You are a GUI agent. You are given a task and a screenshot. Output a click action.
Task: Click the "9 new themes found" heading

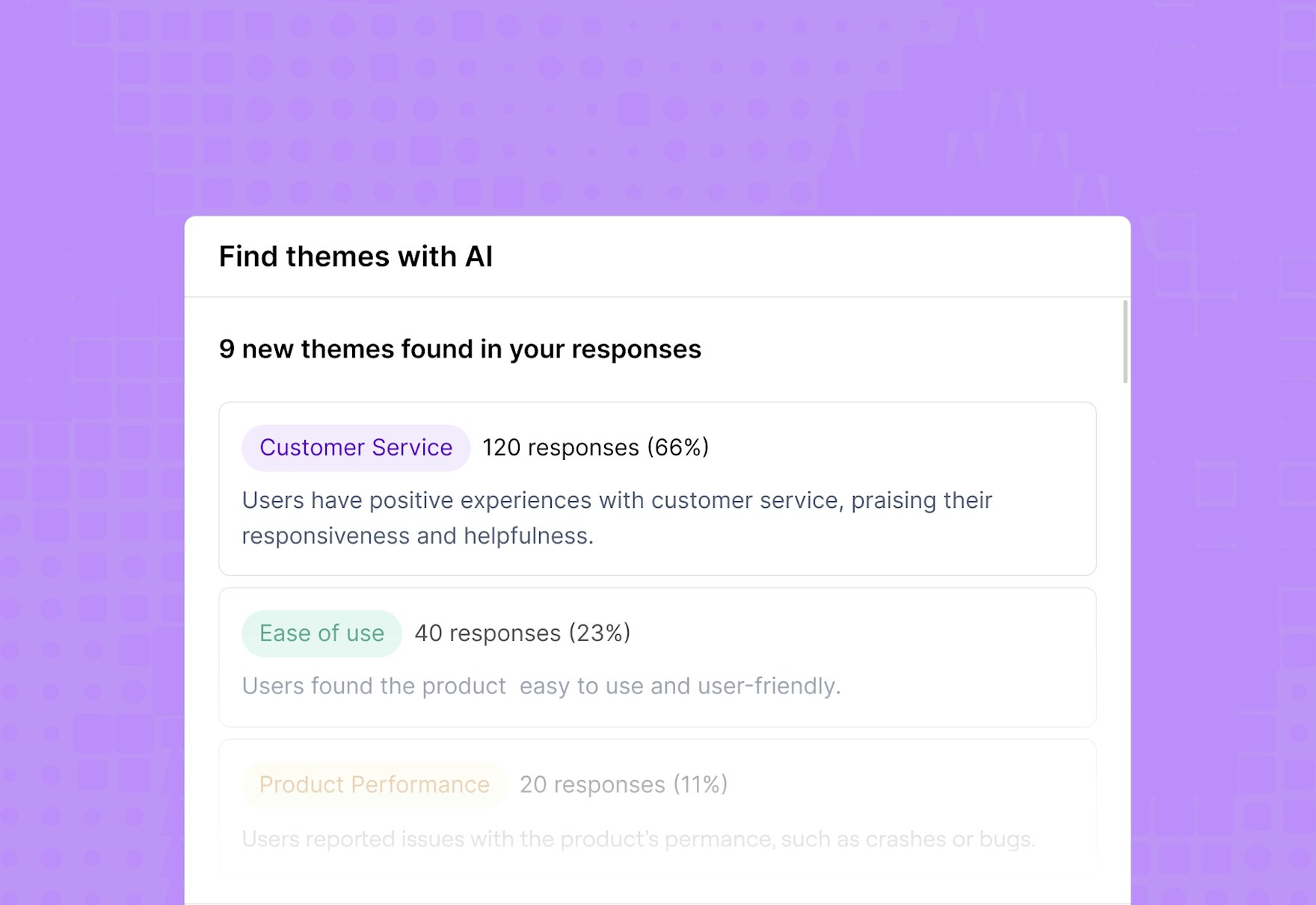pyautogui.click(x=460, y=349)
